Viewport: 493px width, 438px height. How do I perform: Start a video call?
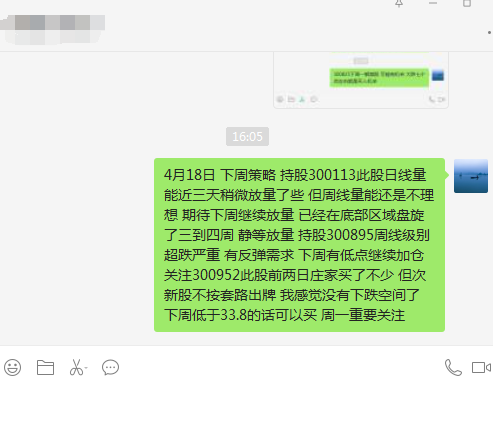click(481, 368)
